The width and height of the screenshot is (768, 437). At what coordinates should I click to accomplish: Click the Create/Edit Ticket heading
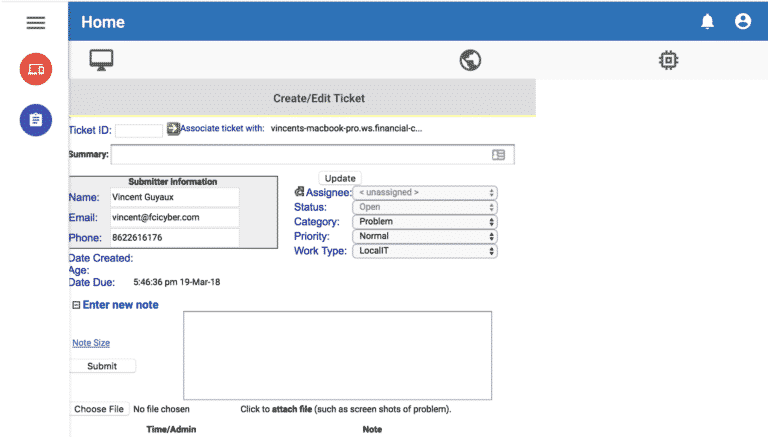click(319, 98)
